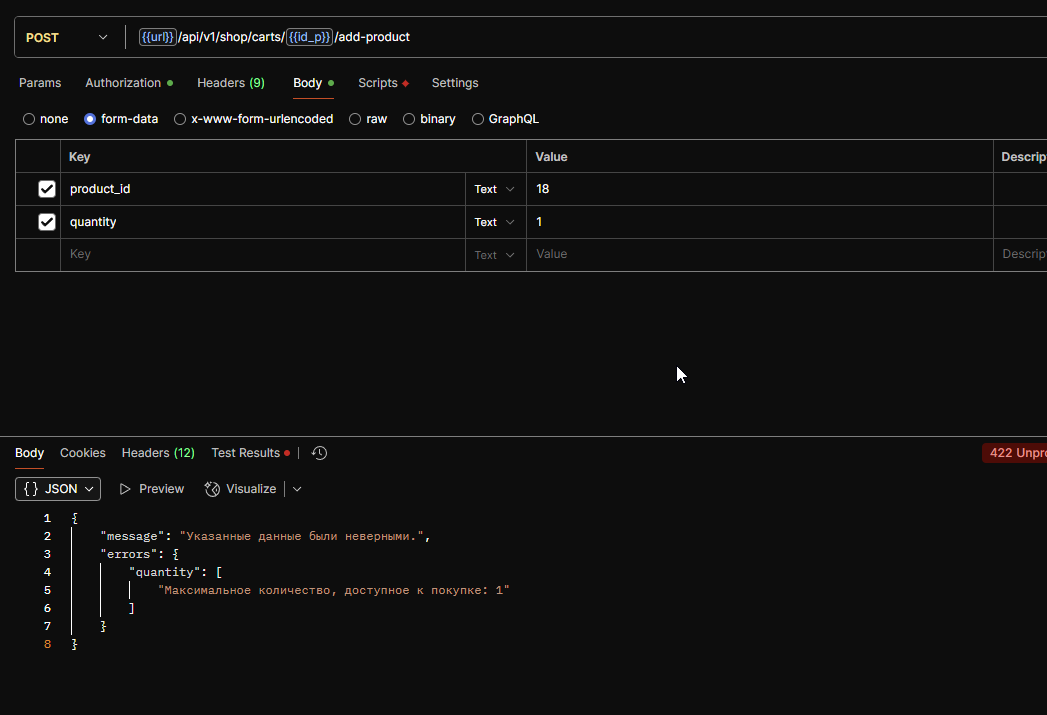Viewport: 1047px width, 715px height.
Task: Open the request Headers (9) tab
Action: [x=231, y=83]
